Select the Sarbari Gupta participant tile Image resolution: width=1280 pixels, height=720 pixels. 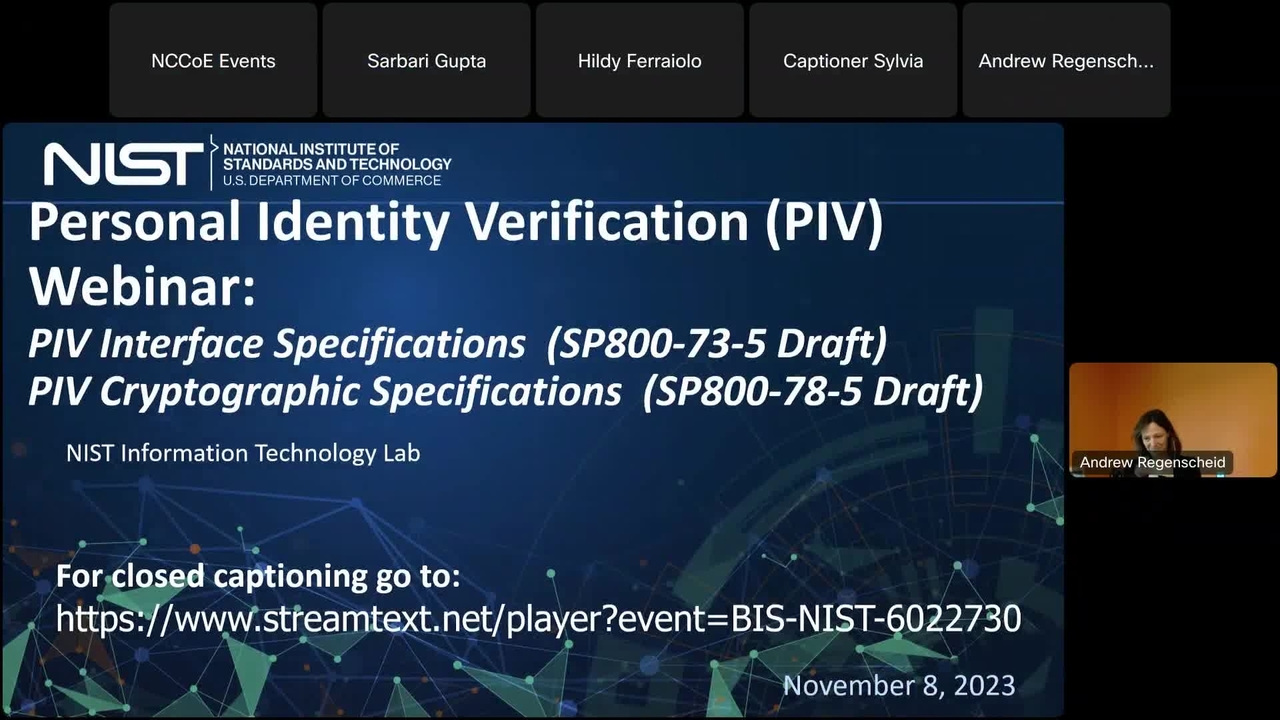coord(426,60)
